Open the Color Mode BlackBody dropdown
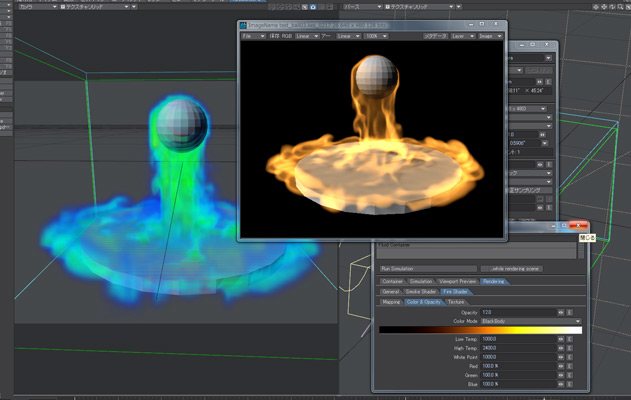Image resolution: width=631 pixels, height=400 pixels. [x=530, y=321]
